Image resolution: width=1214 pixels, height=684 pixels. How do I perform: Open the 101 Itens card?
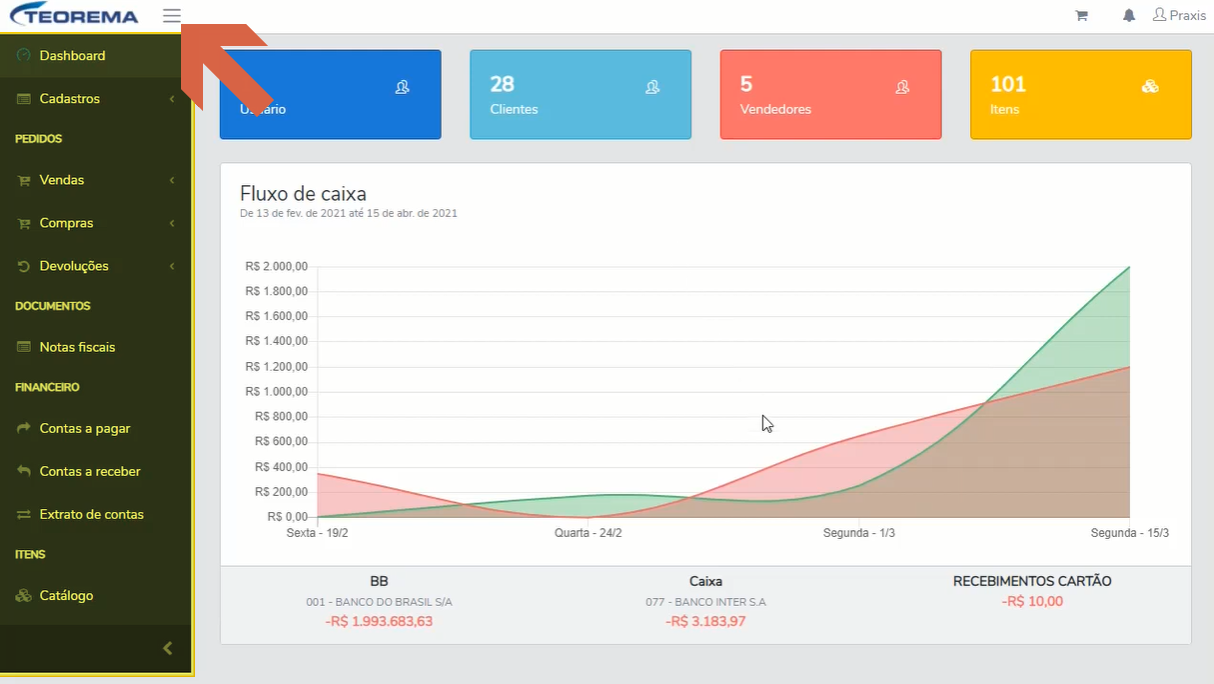[x=1080, y=94]
